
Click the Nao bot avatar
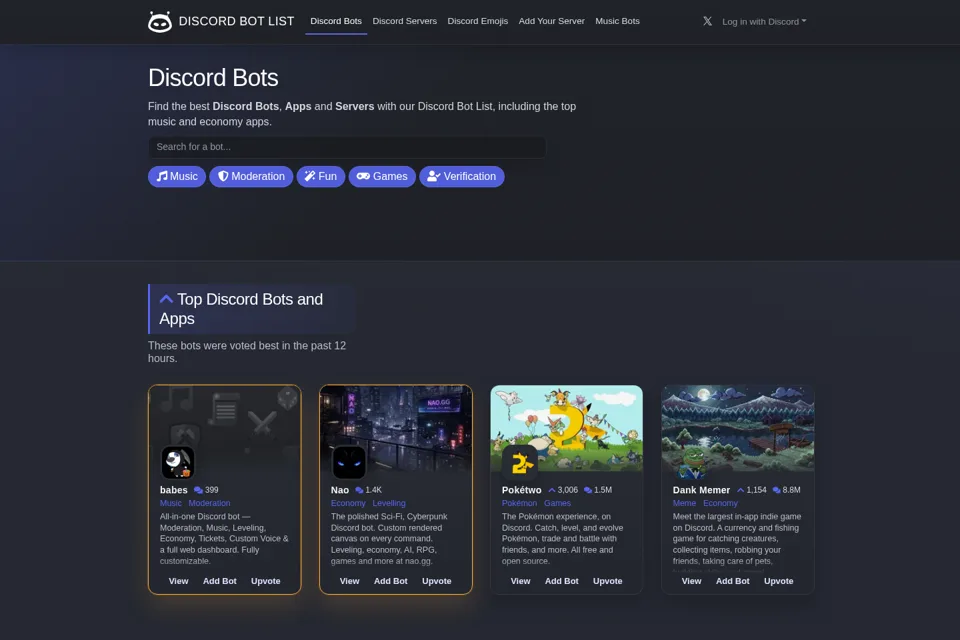pyautogui.click(x=349, y=462)
